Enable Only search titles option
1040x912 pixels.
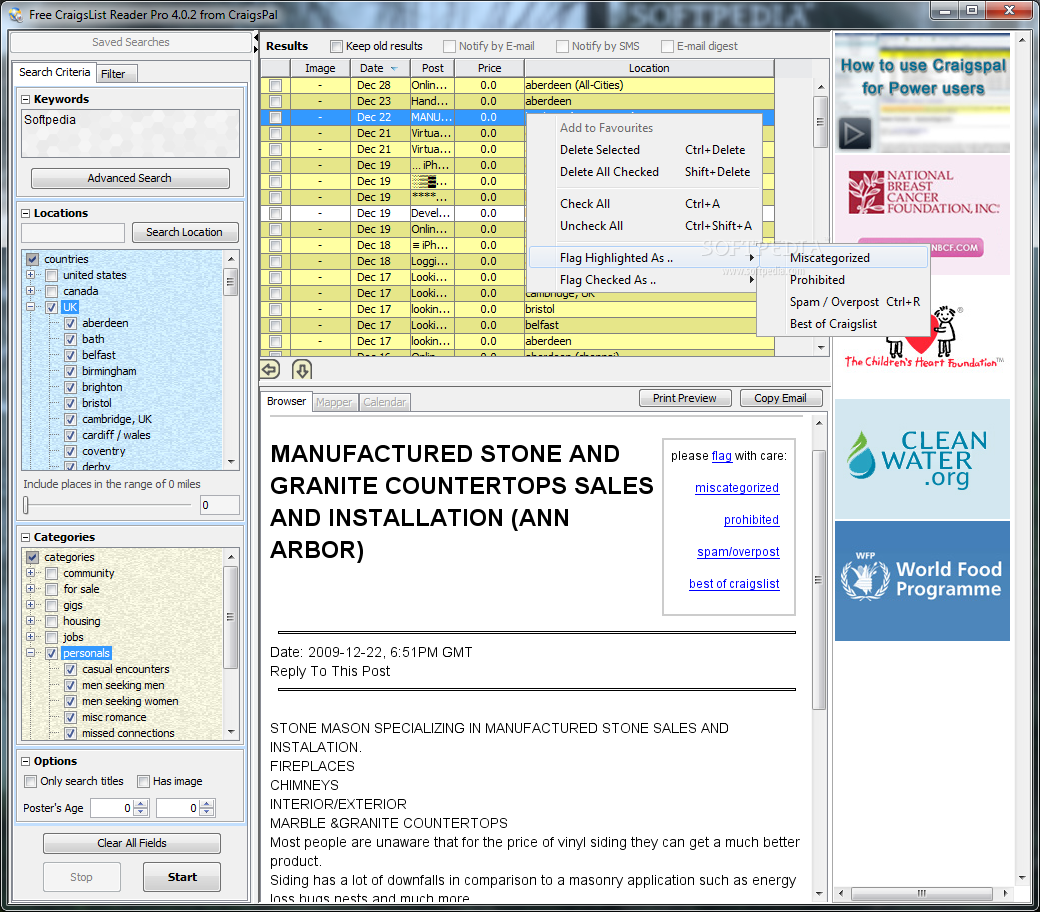point(31,781)
